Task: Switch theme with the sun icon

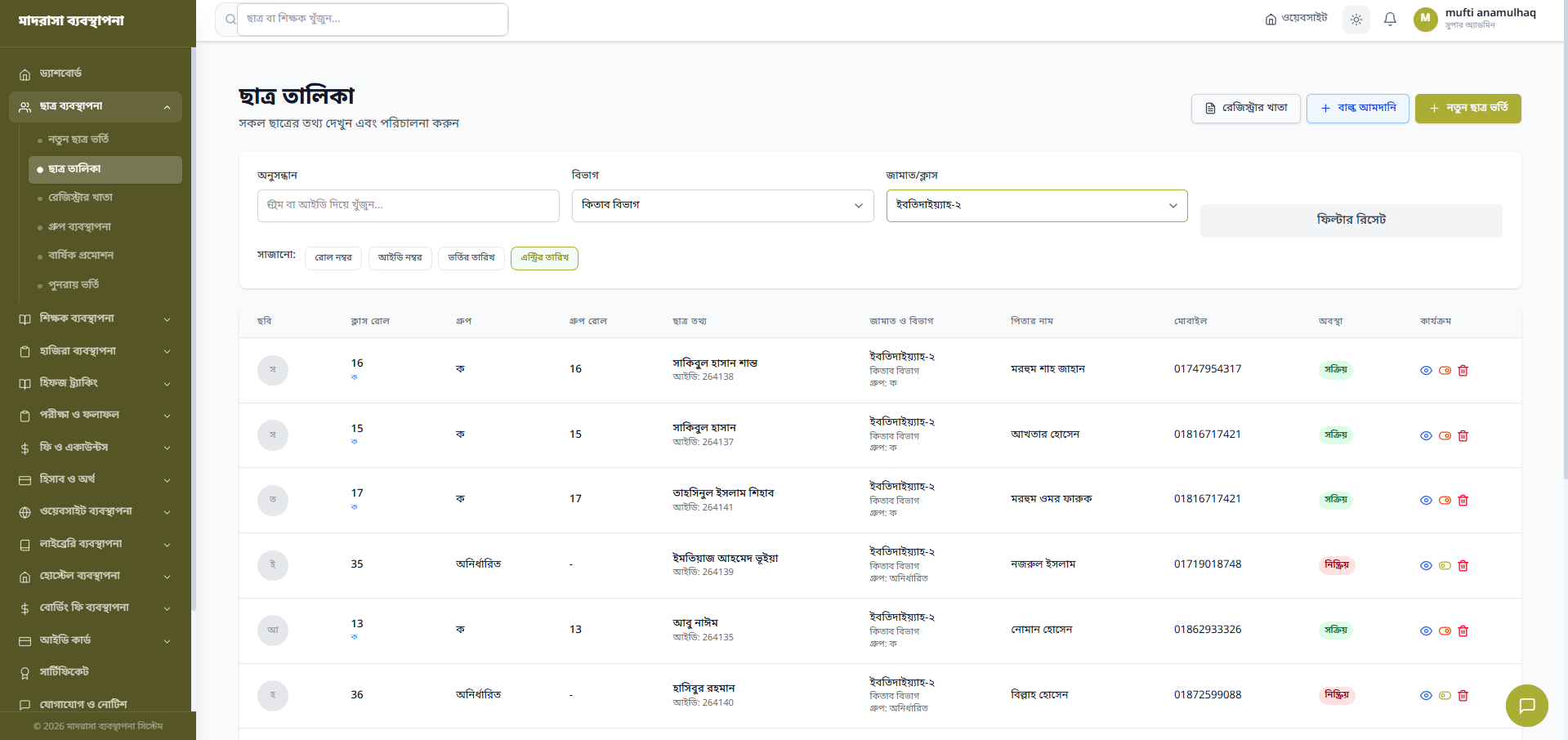Action: 1356,20
